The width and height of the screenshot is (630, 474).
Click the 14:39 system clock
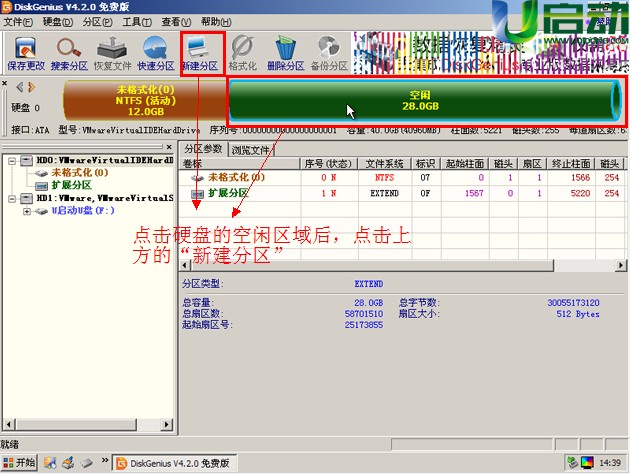pos(610,463)
